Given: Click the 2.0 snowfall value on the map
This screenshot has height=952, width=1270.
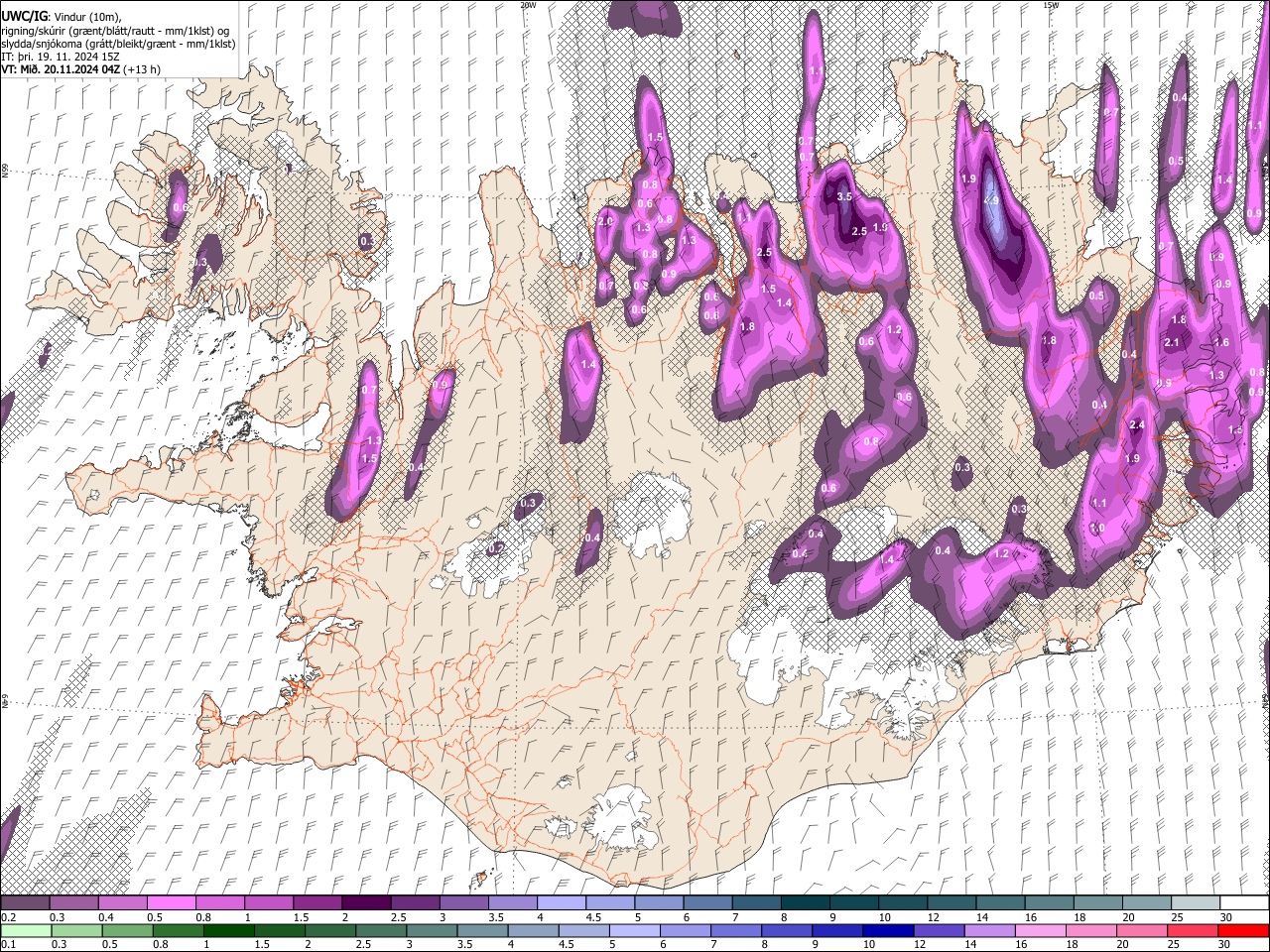Looking at the screenshot, I should pyautogui.click(x=605, y=221).
